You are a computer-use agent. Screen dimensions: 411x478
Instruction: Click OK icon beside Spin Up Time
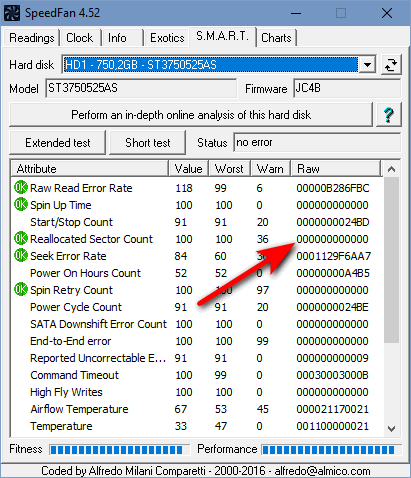click(21, 205)
